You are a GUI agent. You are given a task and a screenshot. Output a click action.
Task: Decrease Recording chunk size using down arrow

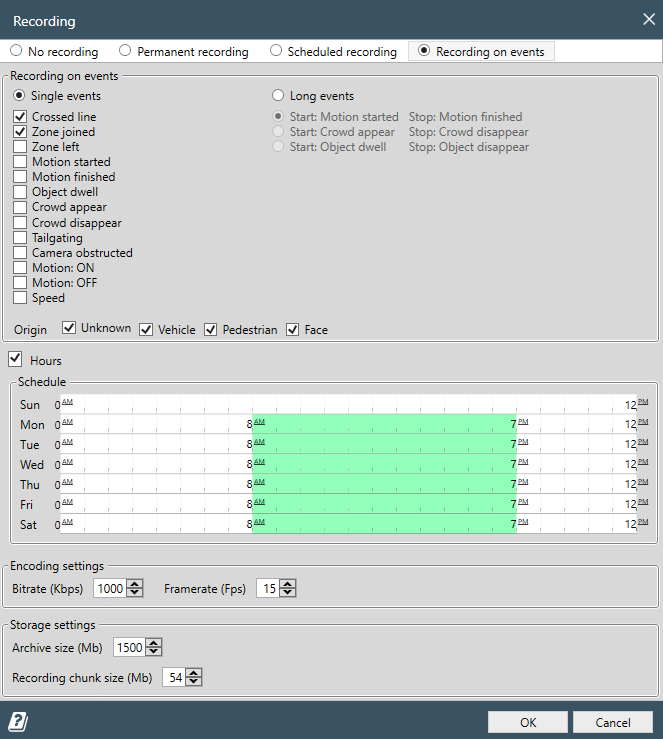[194, 682]
